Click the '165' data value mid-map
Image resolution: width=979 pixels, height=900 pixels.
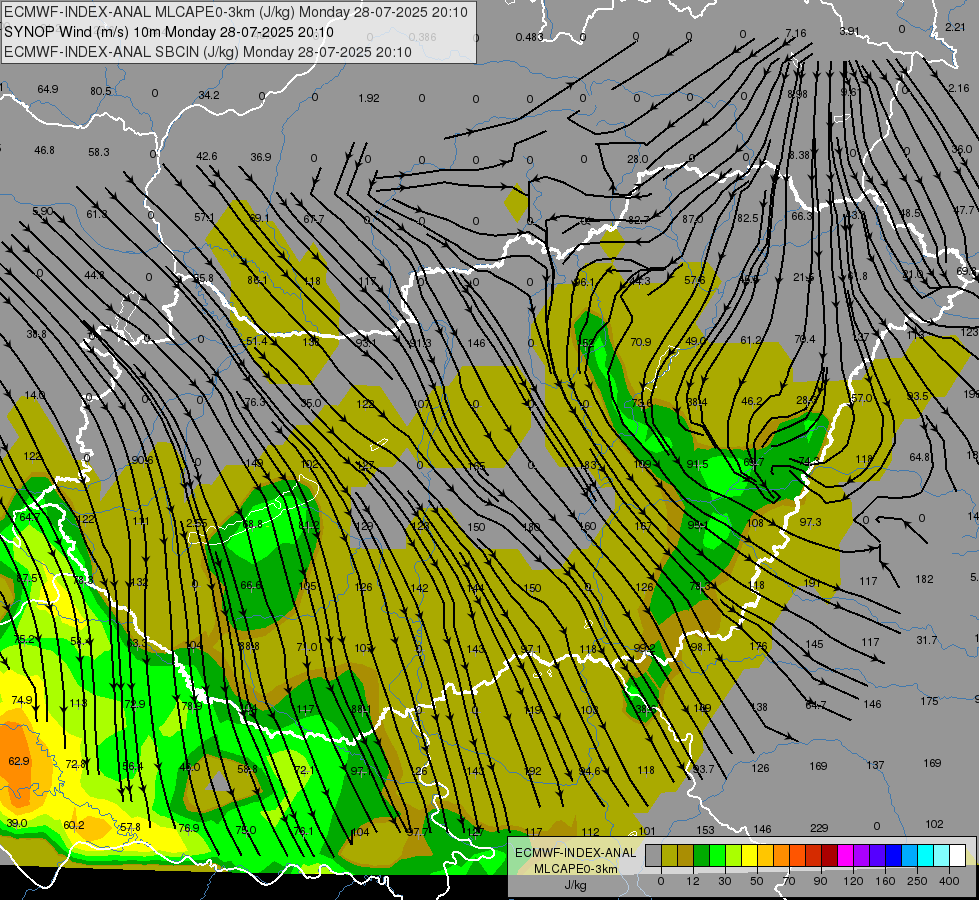(x=476, y=465)
